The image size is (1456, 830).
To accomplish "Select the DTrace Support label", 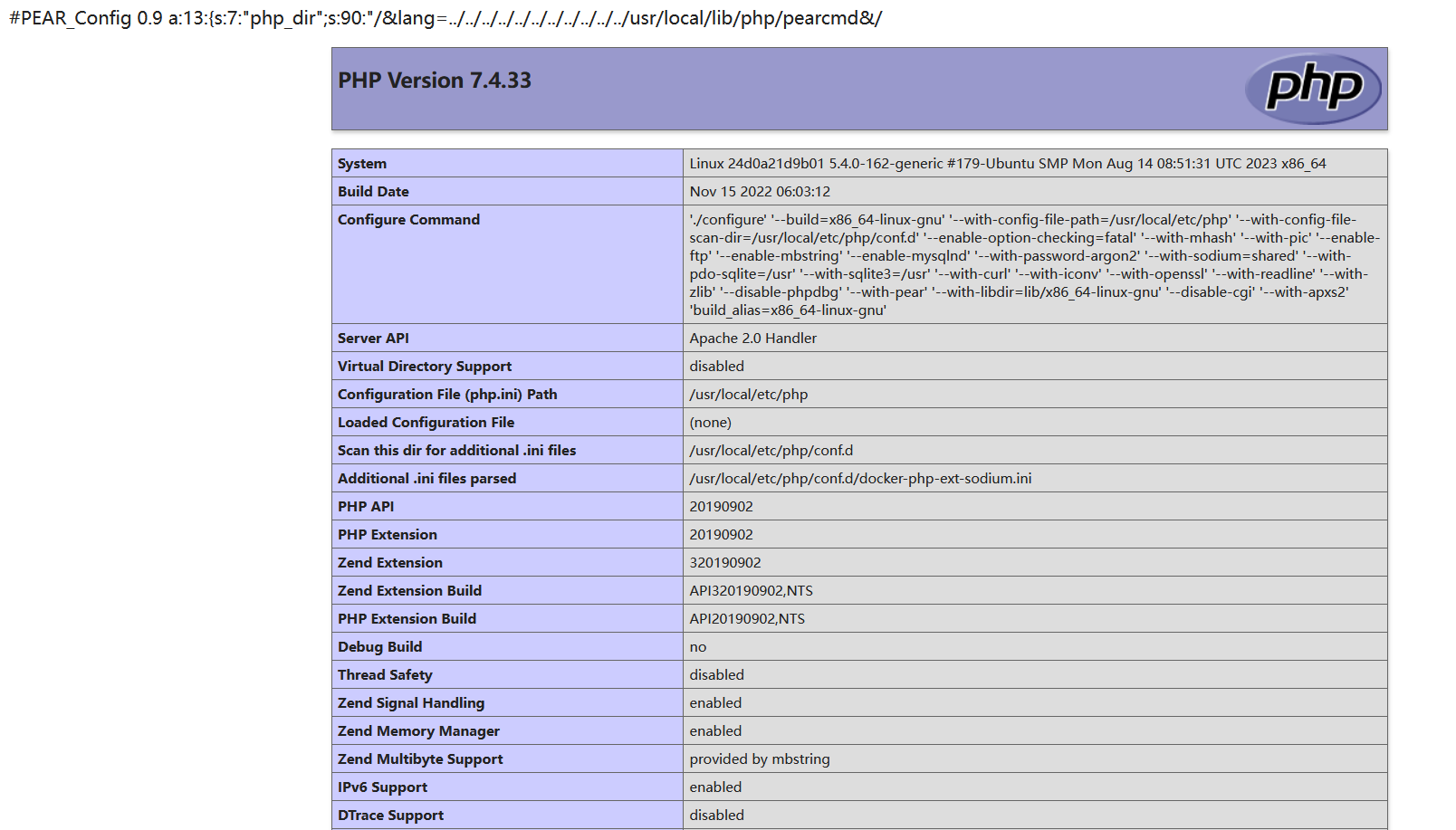I will (390, 816).
